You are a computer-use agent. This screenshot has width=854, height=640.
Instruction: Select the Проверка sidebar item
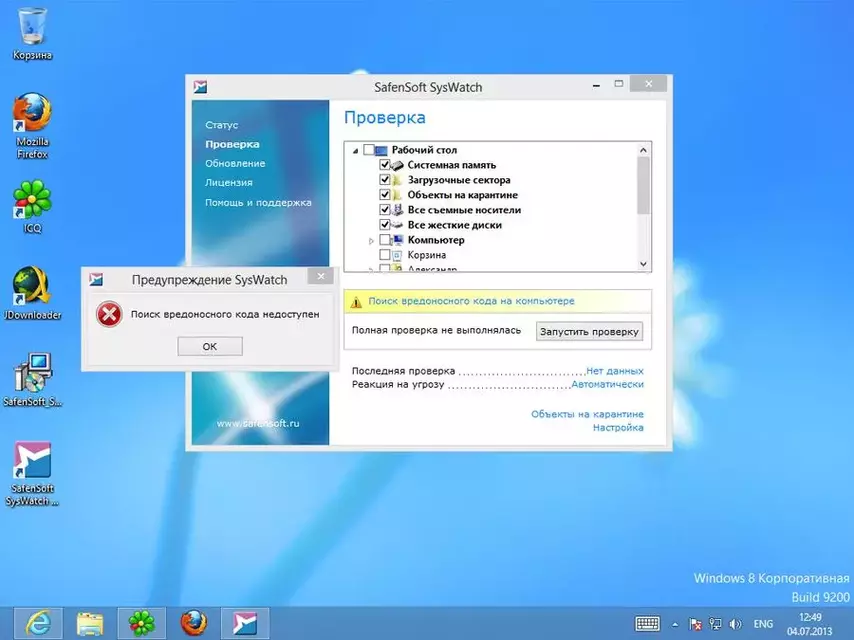(232, 144)
